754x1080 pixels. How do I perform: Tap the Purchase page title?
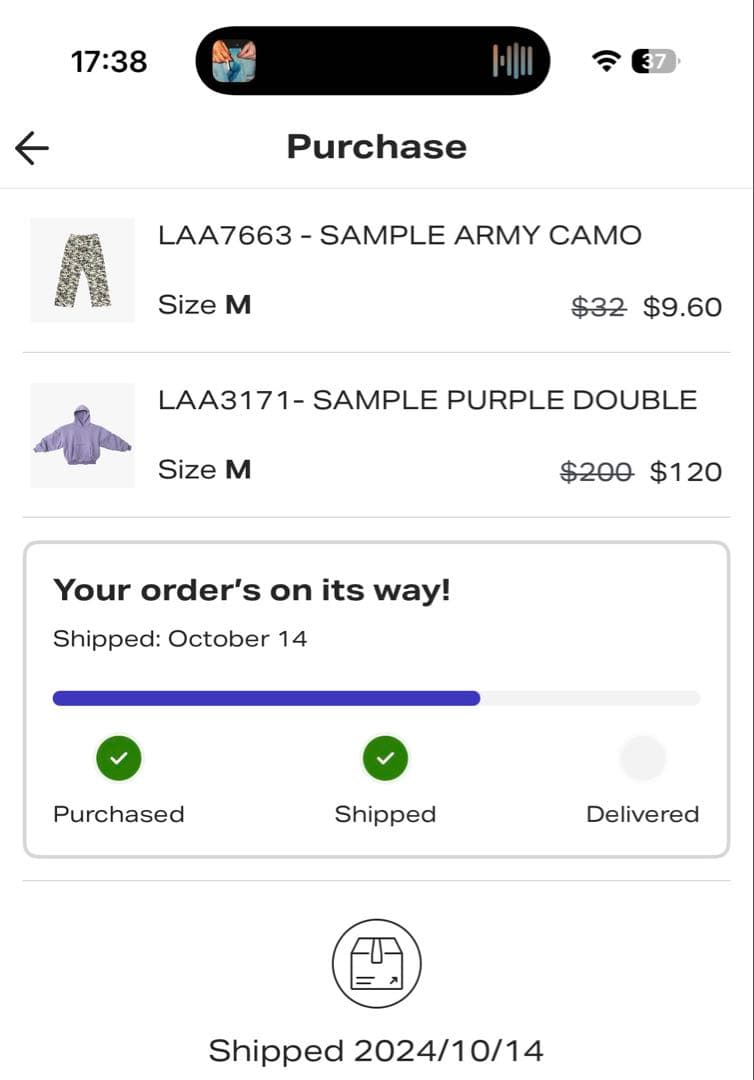click(377, 147)
